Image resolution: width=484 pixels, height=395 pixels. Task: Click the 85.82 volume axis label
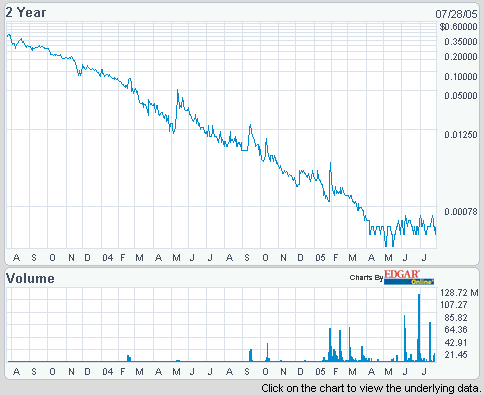(x=456, y=317)
